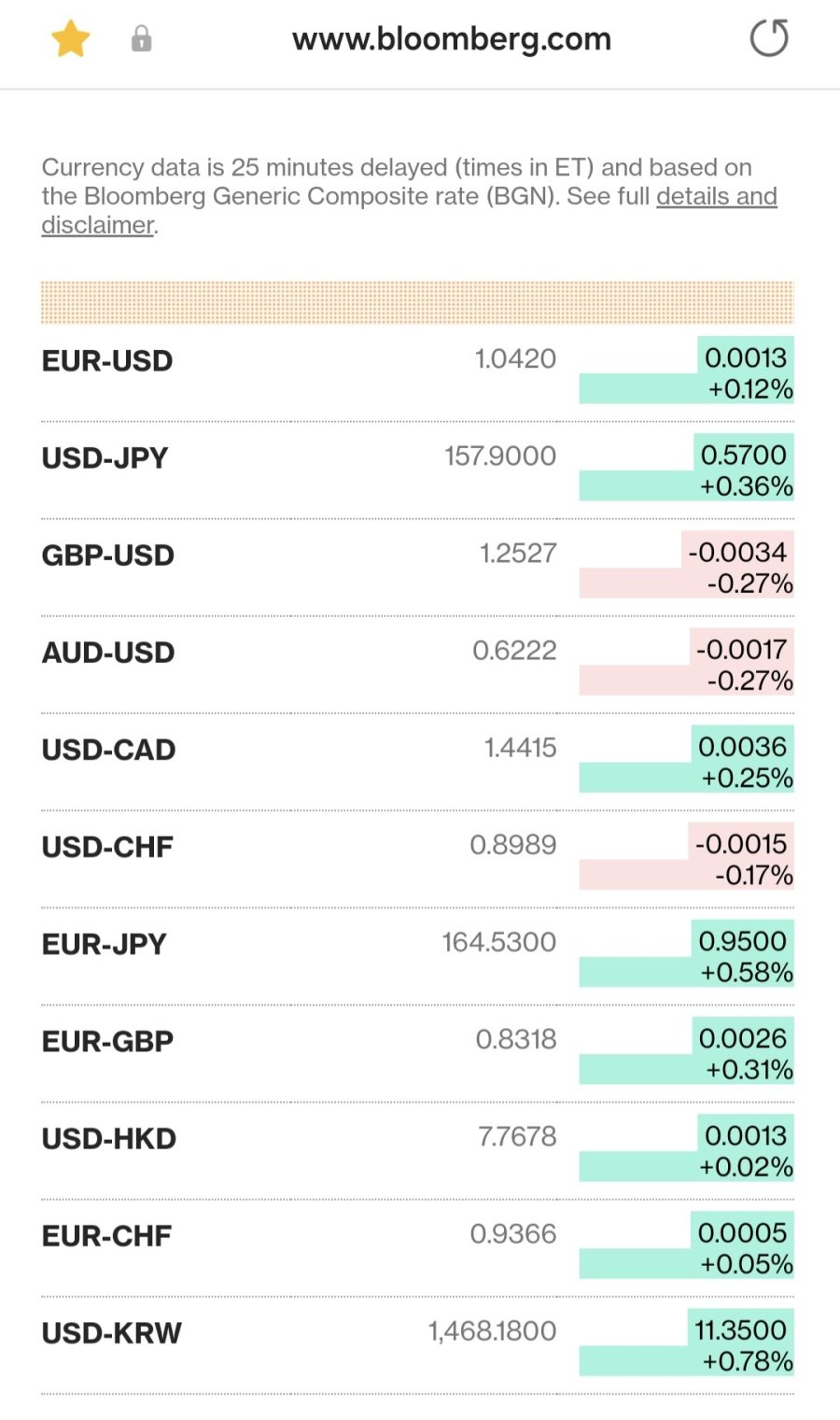Open the USD-KRW currency pair
This screenshot has width=840, height=1420.
point(112,1333)
